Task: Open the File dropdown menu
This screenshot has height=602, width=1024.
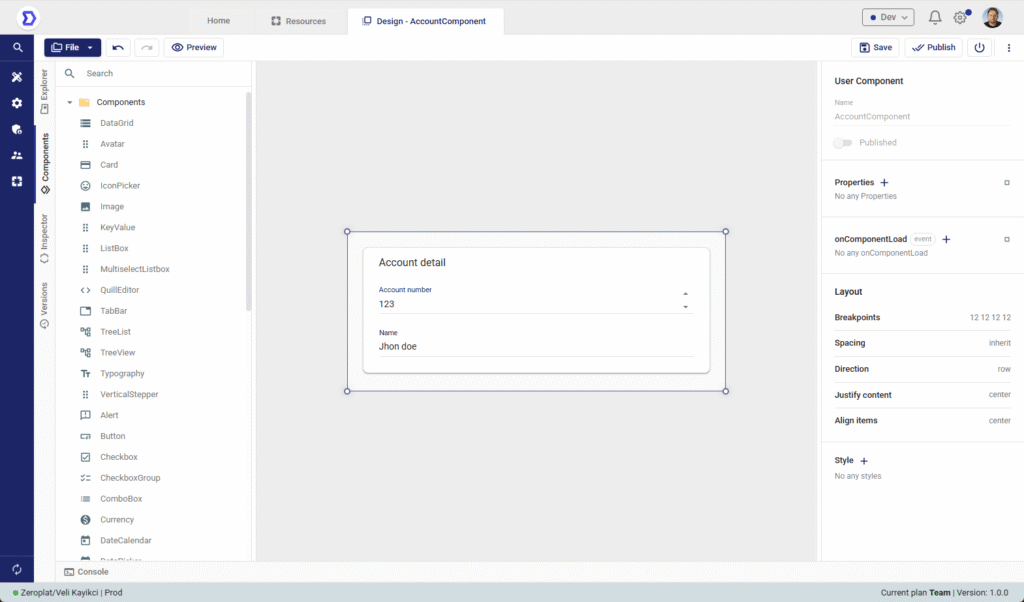Action: click(x=72, y=47)
